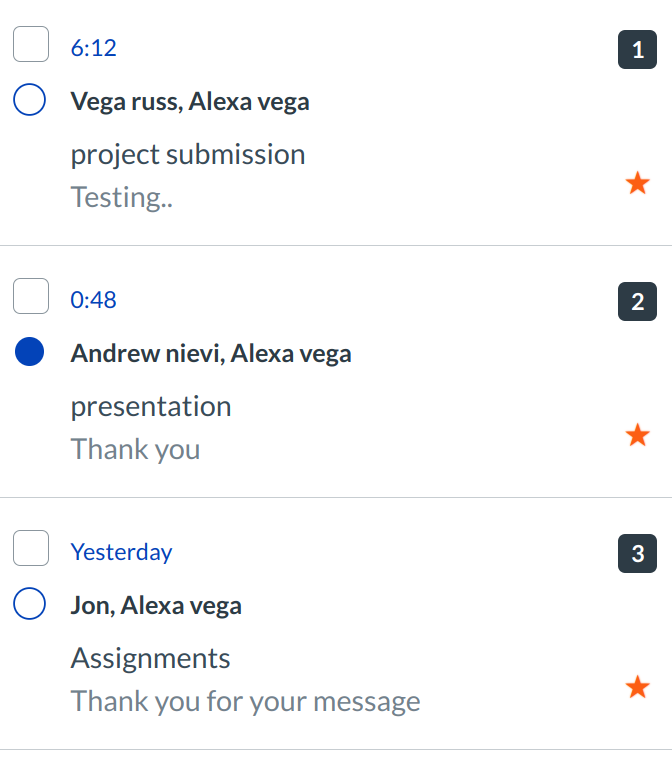672x770 pixels.
Task: Click the Vega russ, Alexa vega participants
Action: point(190,102)
